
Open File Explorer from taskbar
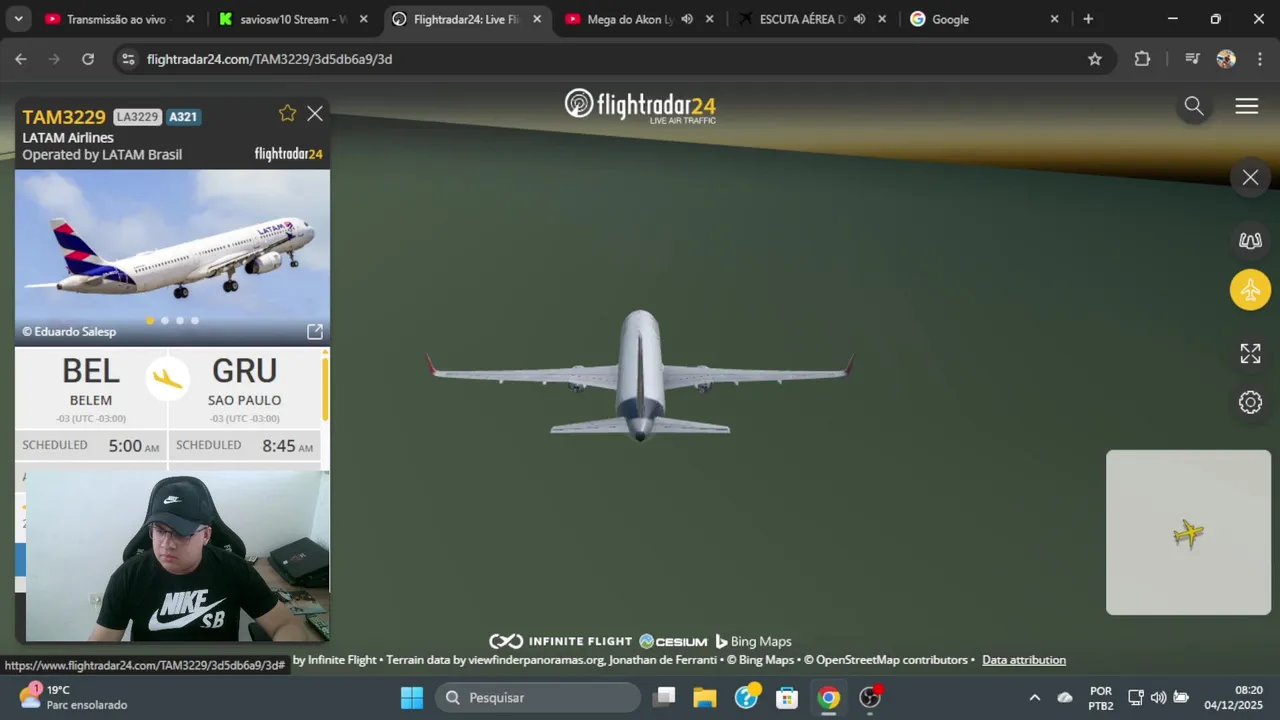(x=705, y=697)
